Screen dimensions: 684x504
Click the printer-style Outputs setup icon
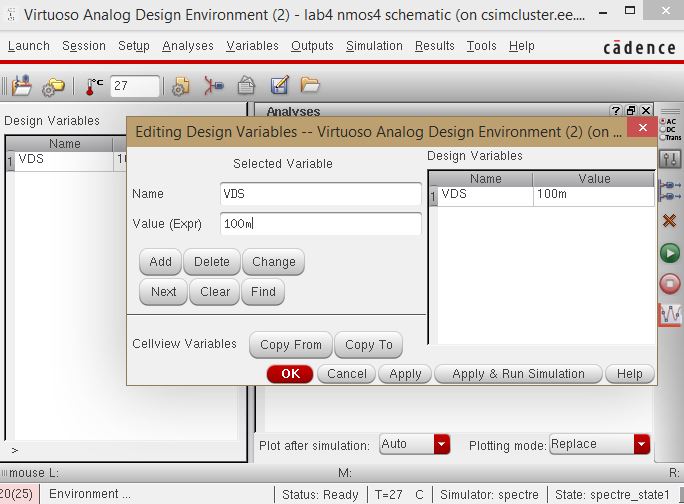point(246,86)
